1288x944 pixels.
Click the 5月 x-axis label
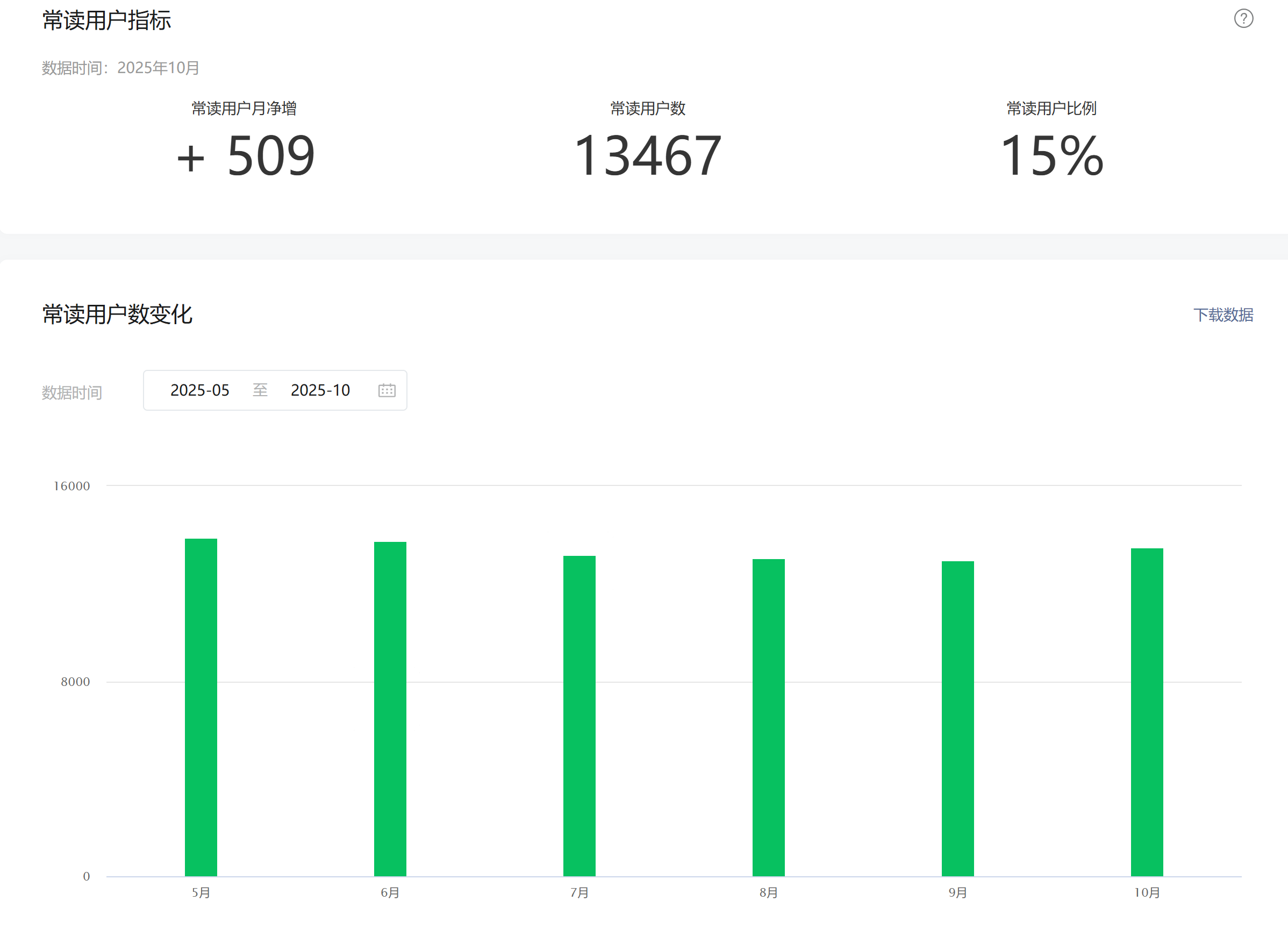[201, 892]
